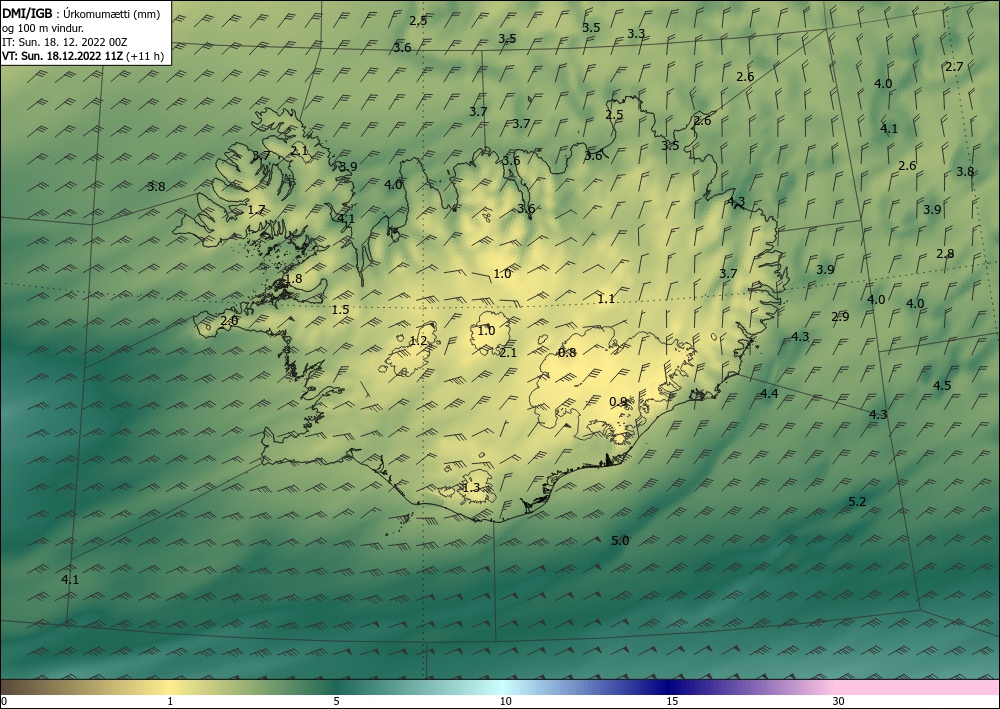
Task: Click the 5.0 value label
Action: coord(620,541)
